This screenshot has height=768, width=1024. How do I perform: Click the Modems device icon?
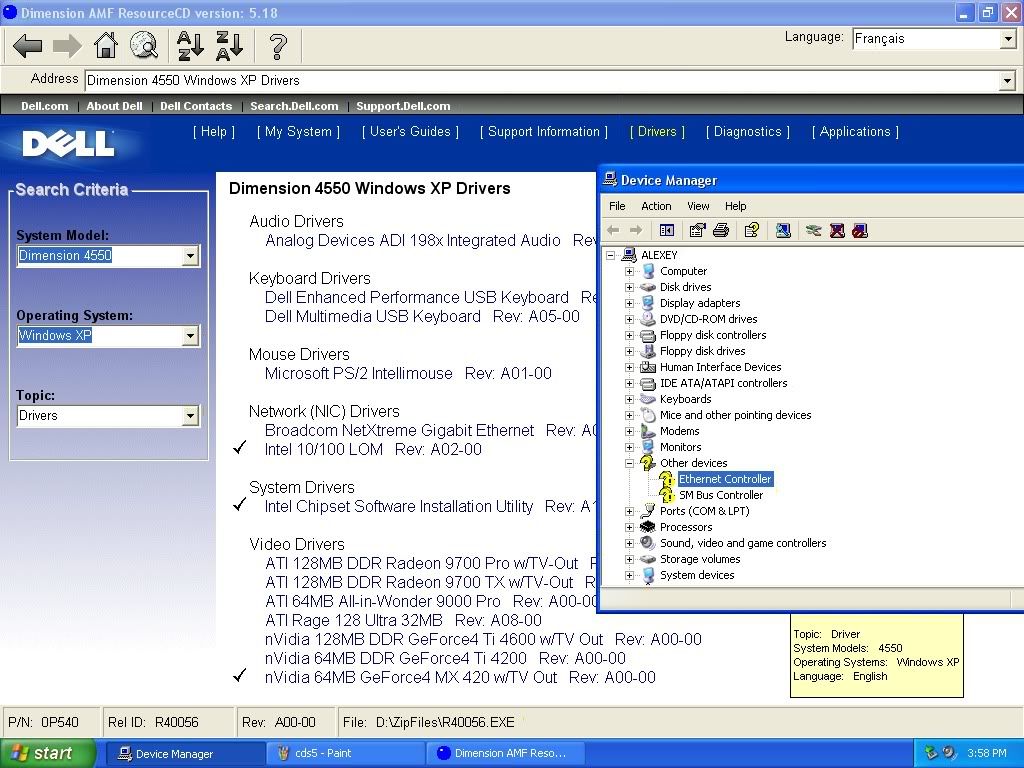tap(648, 431)
